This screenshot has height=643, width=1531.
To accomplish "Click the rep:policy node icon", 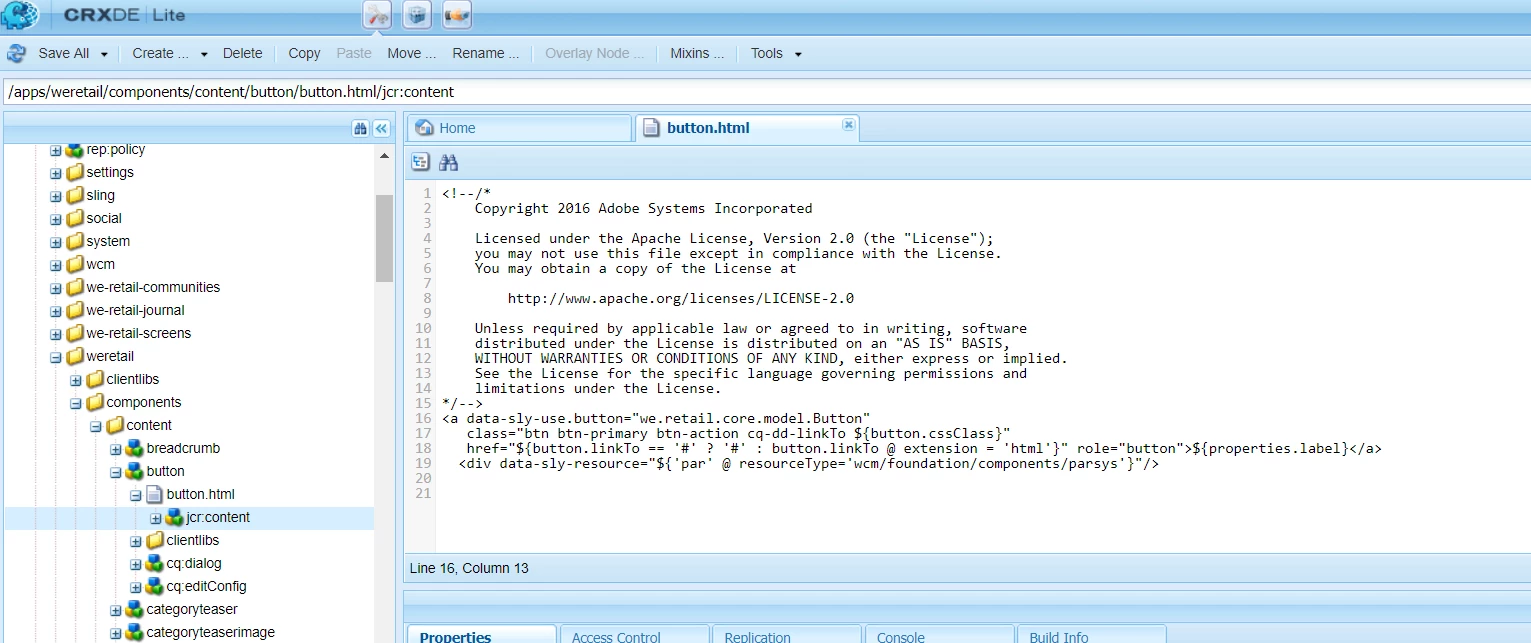I will (x=75, y=150).
